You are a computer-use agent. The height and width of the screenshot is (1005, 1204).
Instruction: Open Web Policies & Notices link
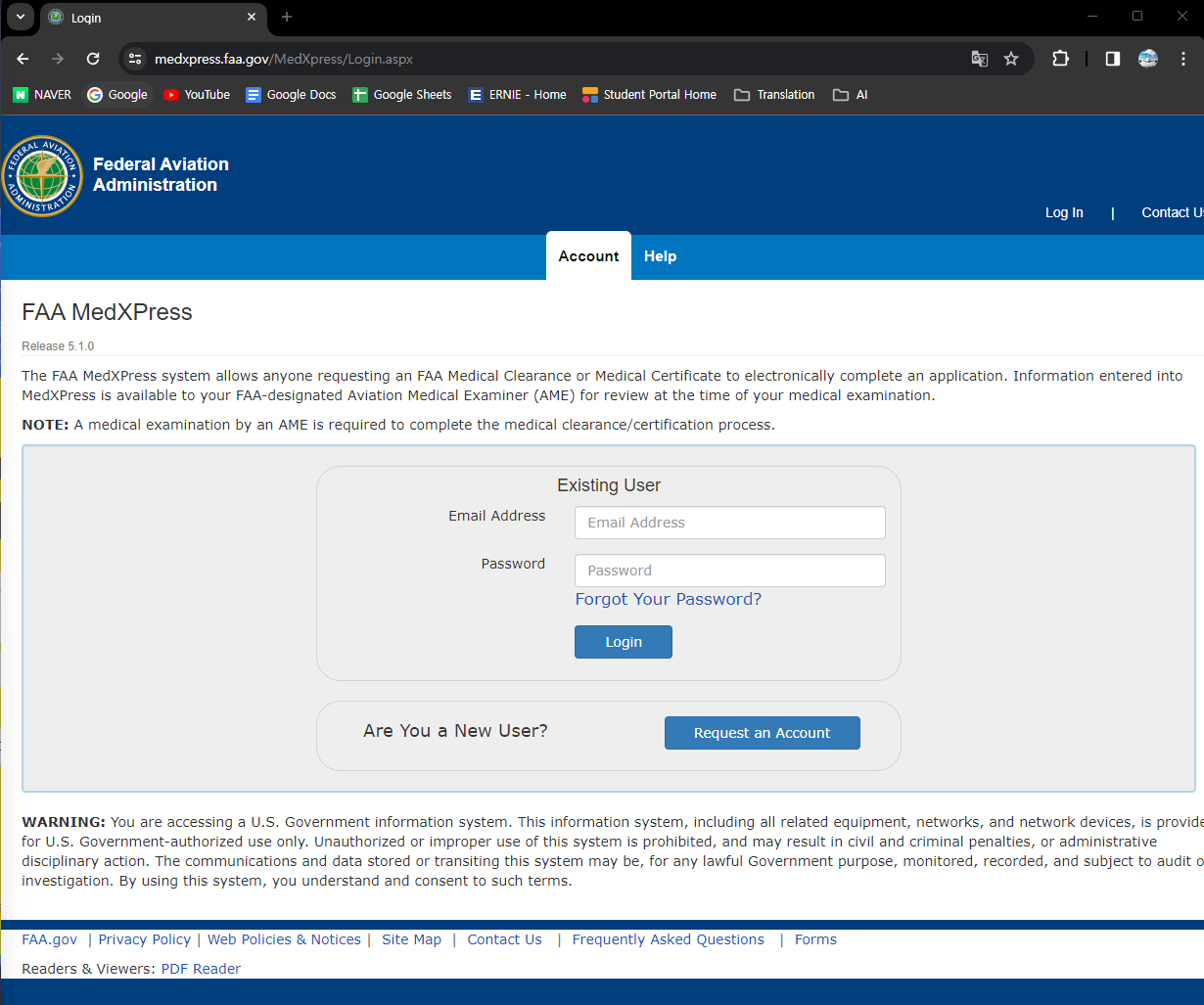(x=284, y=939)
